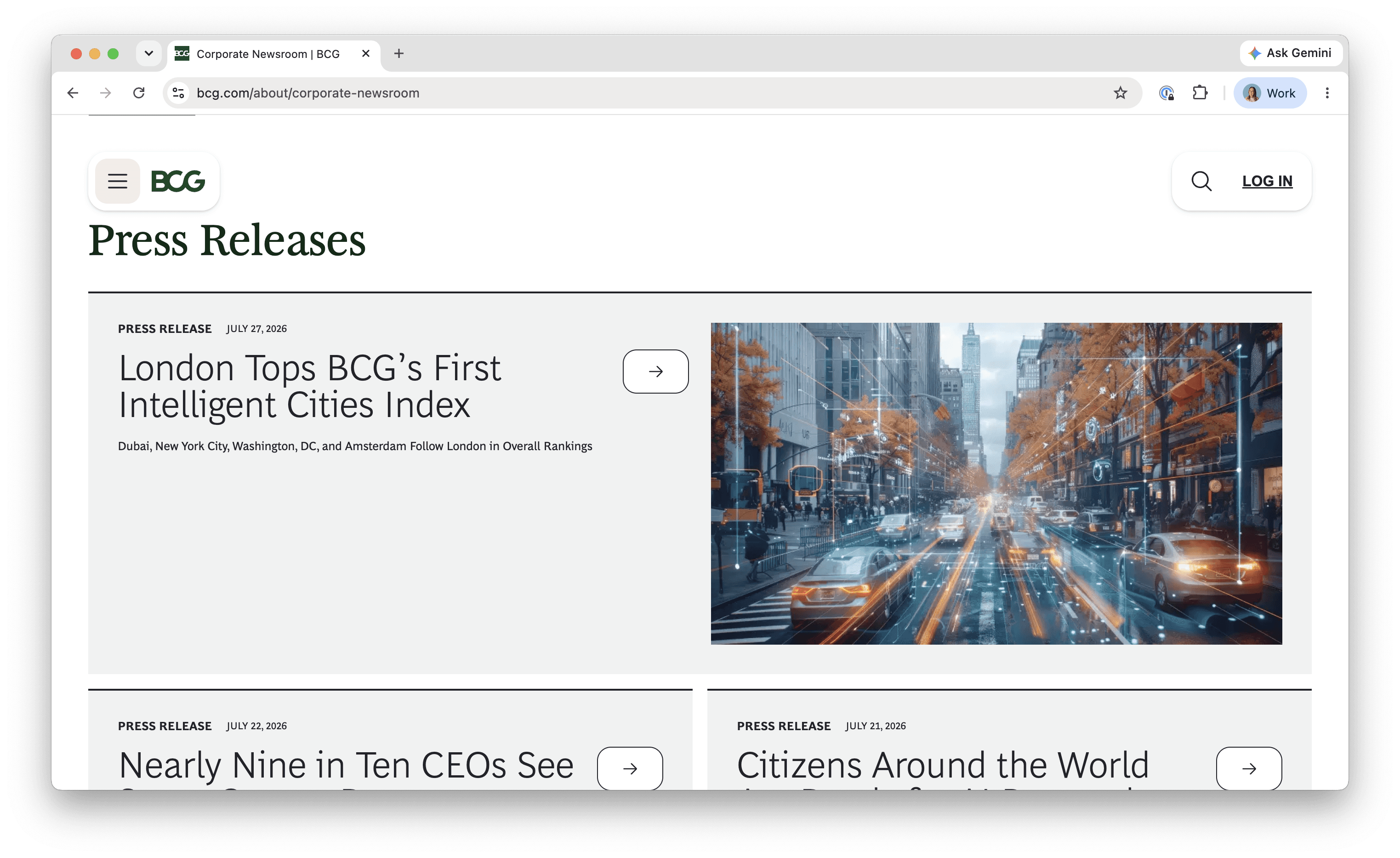Open the Nearly Nine in Ten CEOs arrow button
Viewport: 1400px width, 858px height.
pos(630,768)
